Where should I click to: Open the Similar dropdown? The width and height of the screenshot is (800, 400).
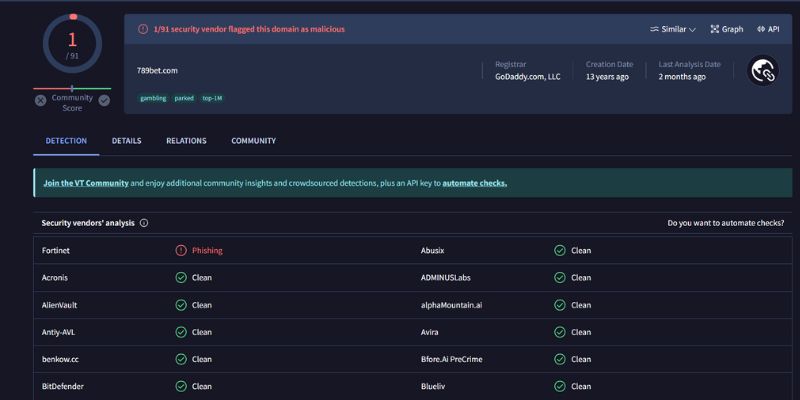[x=672, y=29]
